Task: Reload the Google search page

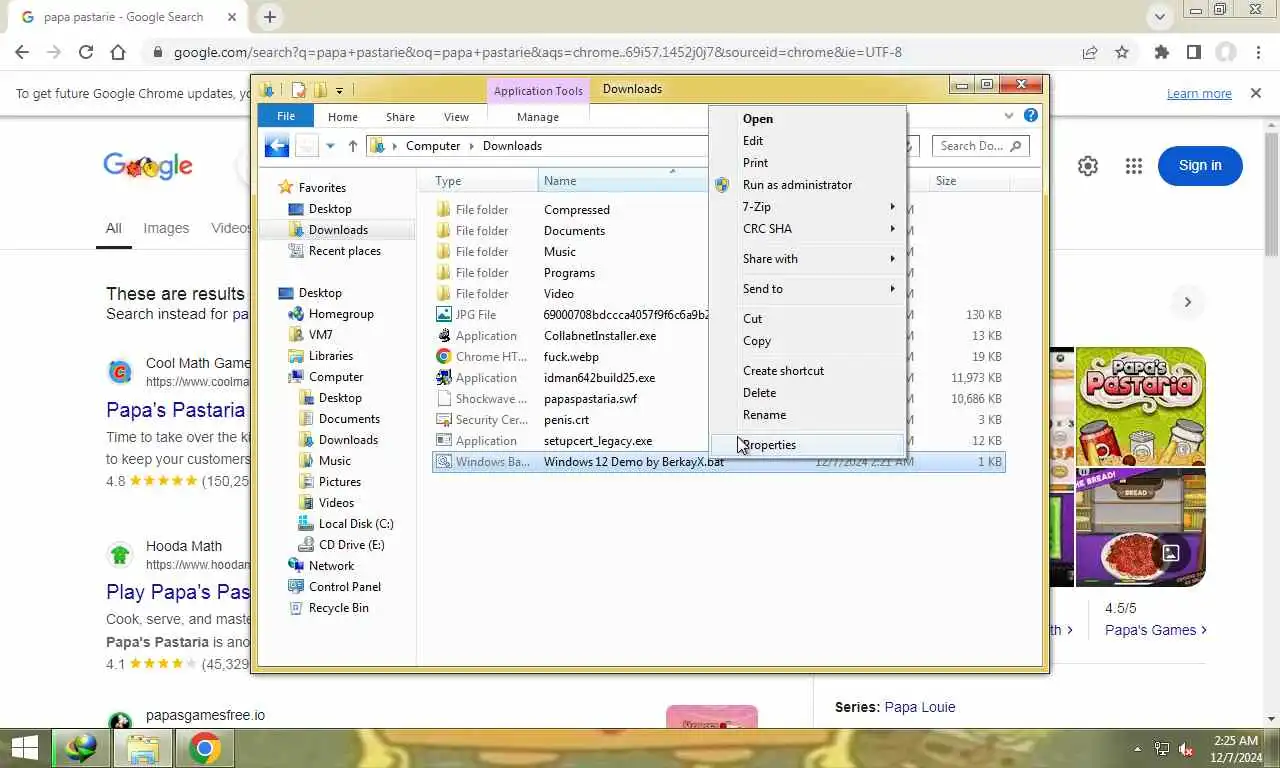Action: click(86, 52)
